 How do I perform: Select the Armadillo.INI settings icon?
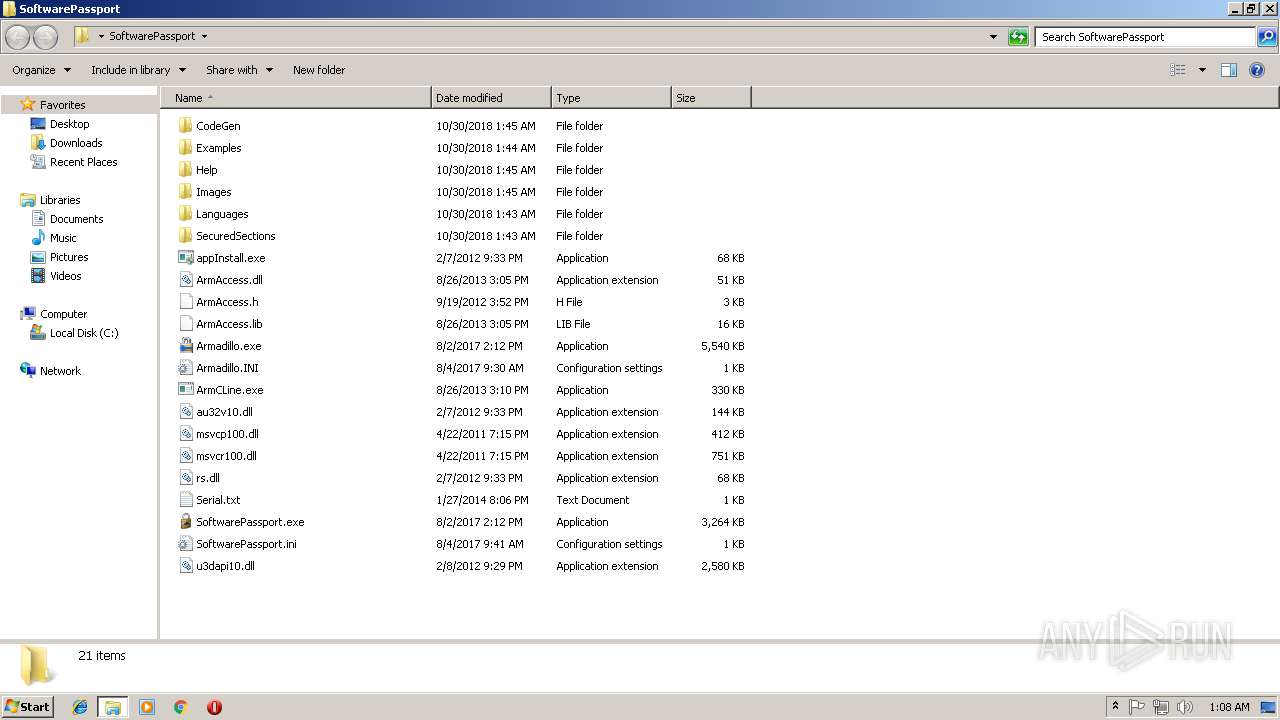coord(185,368)
